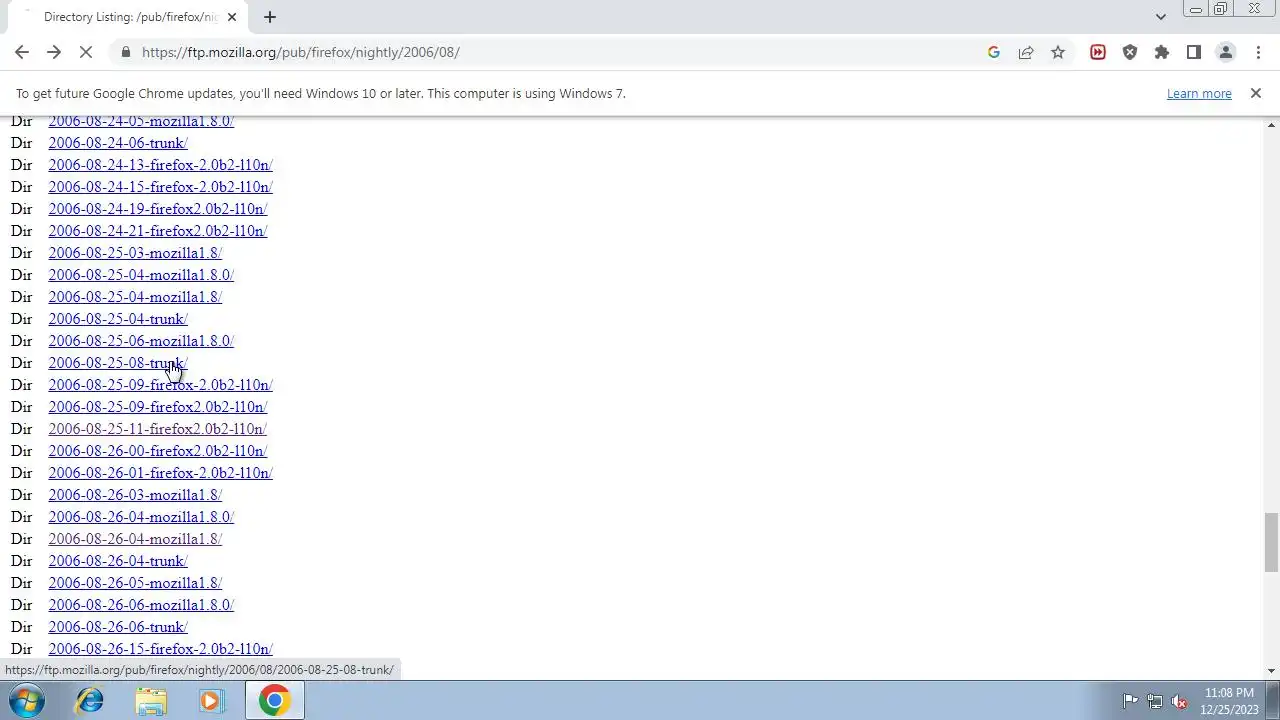Toggle the side panel button

(x=1194, y=52)
